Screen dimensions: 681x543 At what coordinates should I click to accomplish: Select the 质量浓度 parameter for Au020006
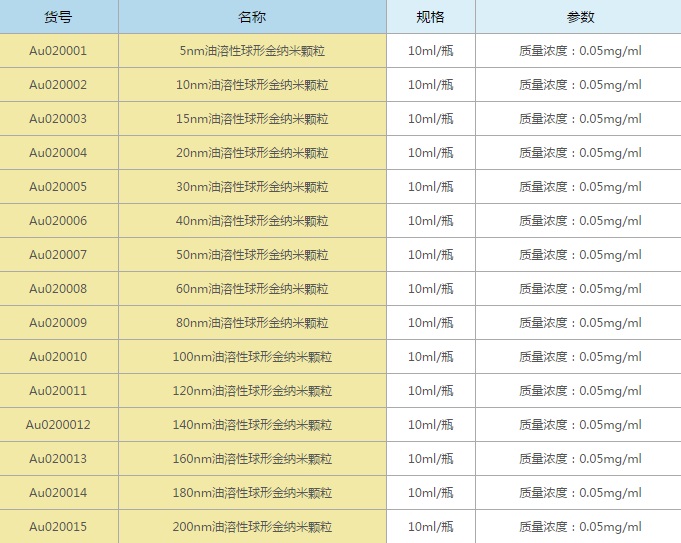(x=580, y=221)
